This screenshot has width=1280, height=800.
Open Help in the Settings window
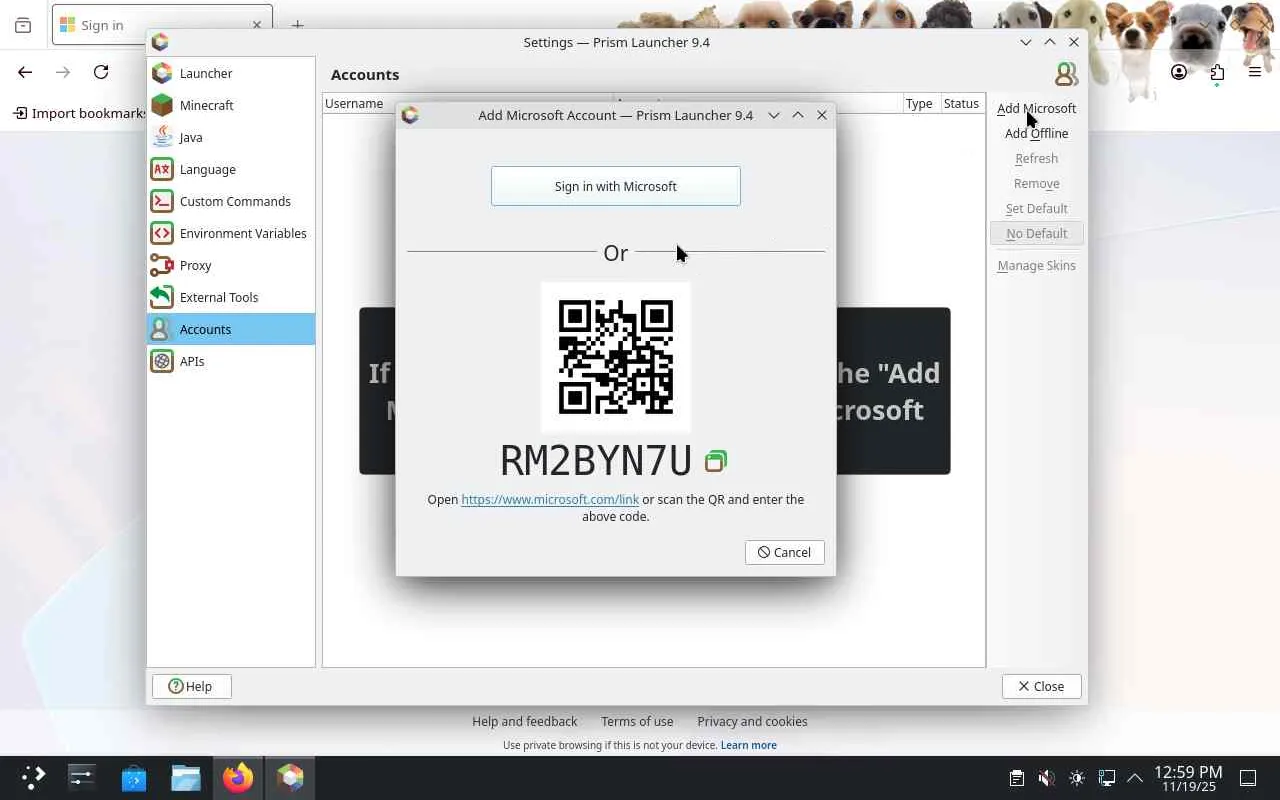point(192,686)
